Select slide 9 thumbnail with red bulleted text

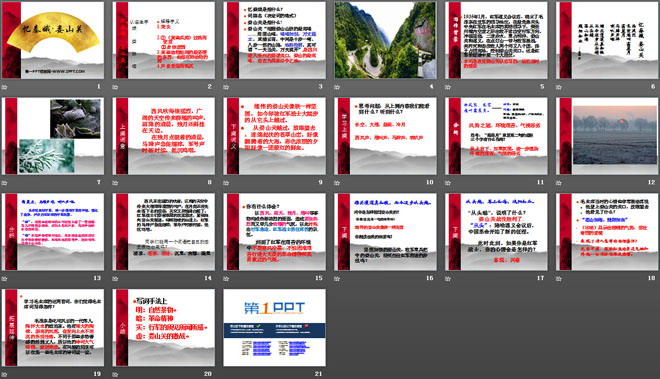point(274,136)
